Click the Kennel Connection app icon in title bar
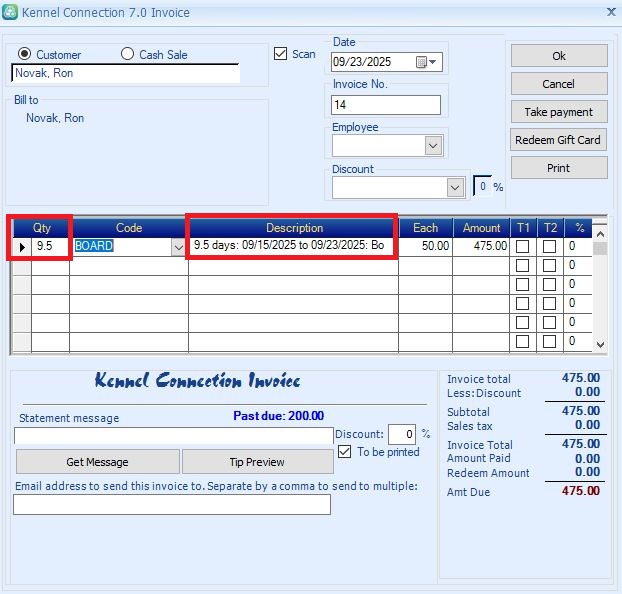Image resolution: width=622 pixels, height=594 pixels. (10, 12)
